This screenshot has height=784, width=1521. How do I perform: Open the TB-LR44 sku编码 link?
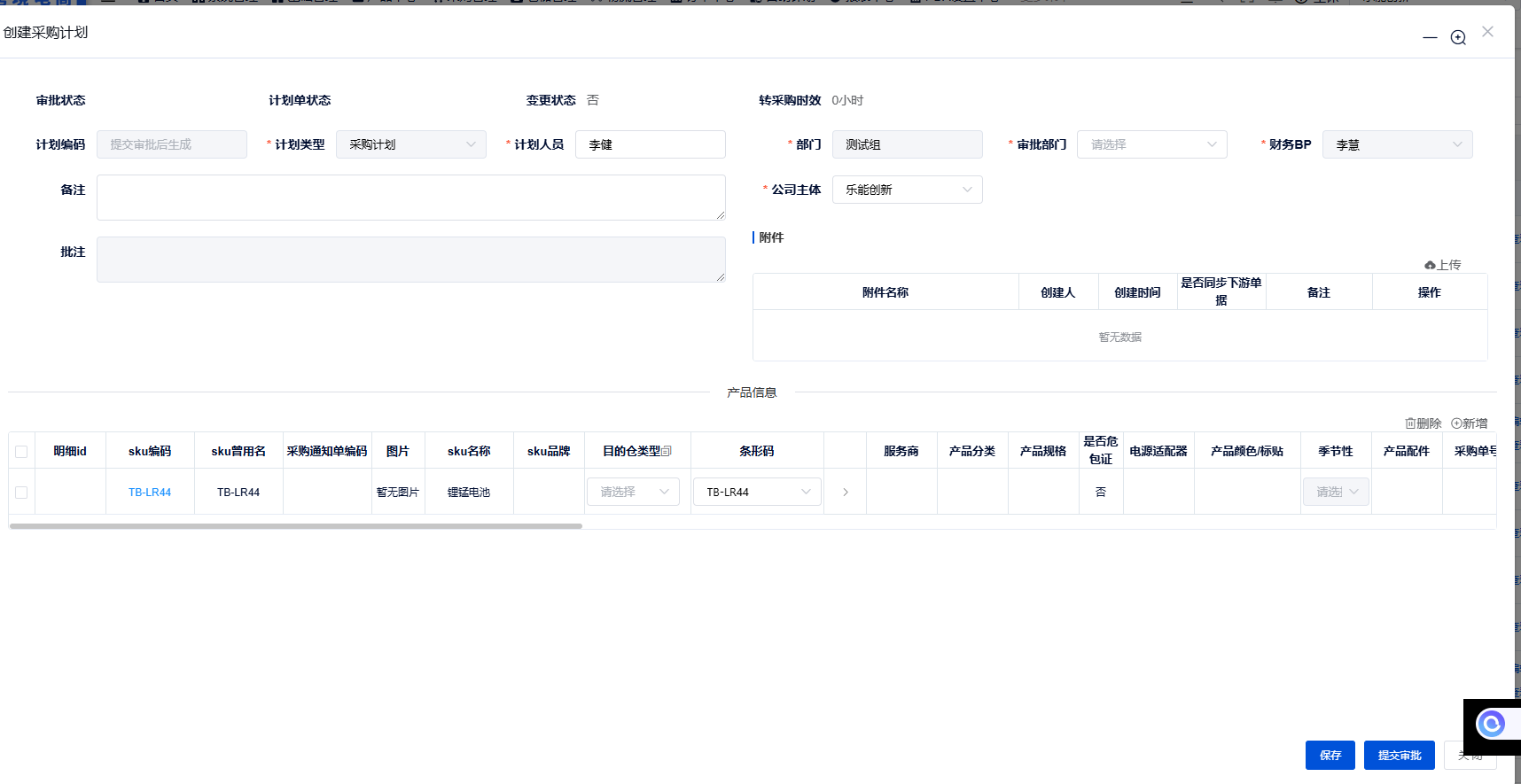[x=150, y=493]
